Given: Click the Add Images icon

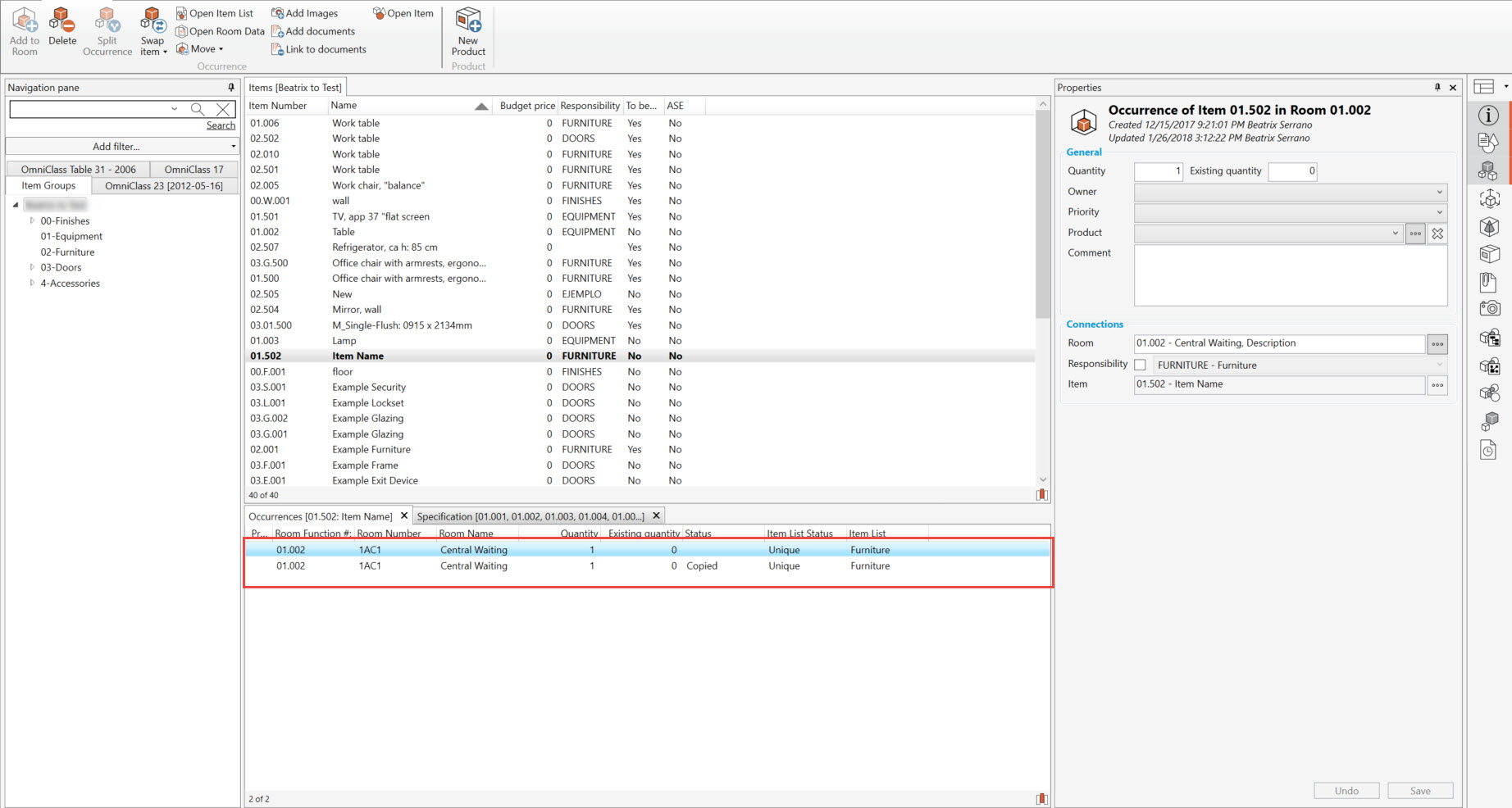Looking at the screenshot, I should click(278, 13).
